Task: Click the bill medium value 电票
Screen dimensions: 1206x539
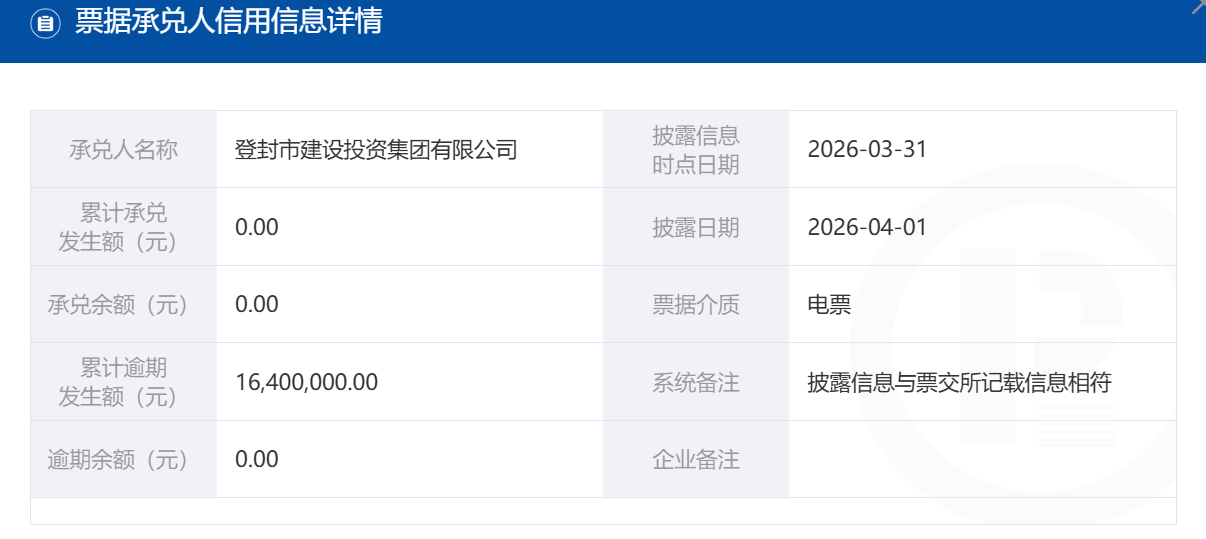Action: (x=829, y=304)
